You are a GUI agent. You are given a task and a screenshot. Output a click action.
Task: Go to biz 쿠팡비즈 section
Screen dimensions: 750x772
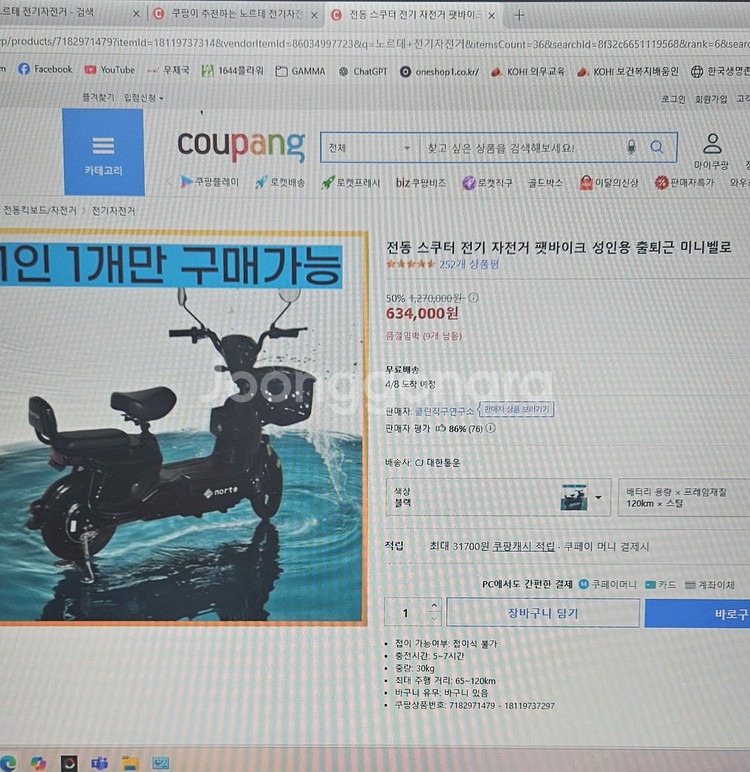(421, 183)
